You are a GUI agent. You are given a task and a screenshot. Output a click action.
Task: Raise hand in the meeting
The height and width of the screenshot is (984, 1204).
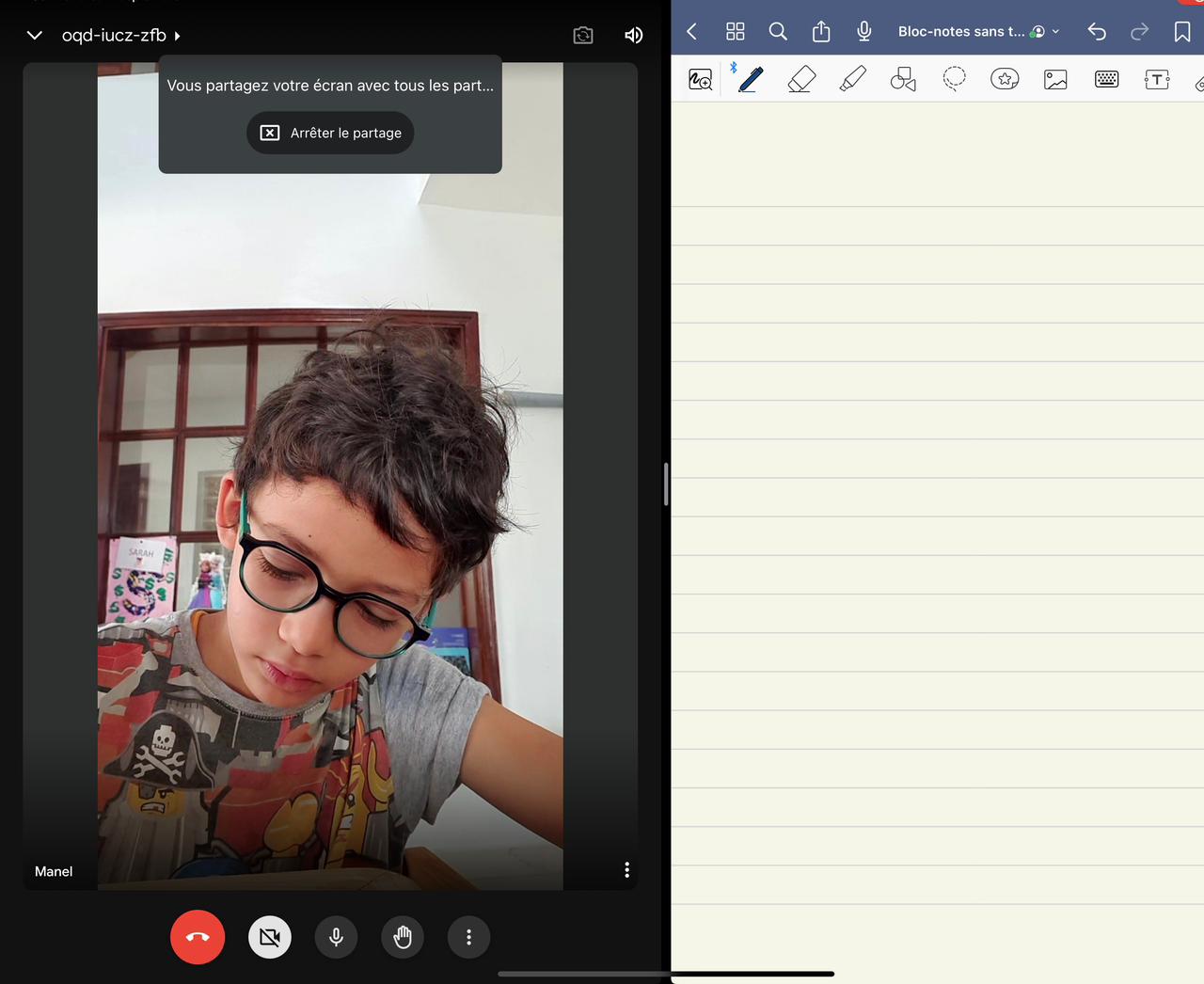(403, 937)
